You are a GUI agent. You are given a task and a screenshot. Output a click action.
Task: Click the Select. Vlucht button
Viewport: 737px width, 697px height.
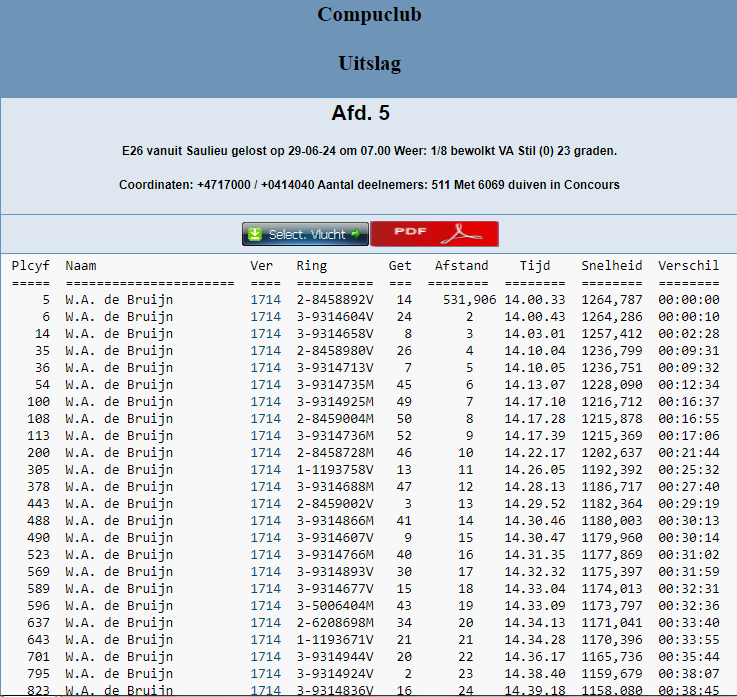305,234
